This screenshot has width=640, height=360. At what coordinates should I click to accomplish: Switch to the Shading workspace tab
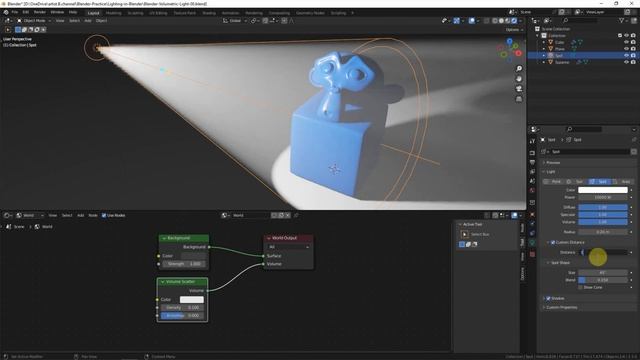(x=209, y=13)
